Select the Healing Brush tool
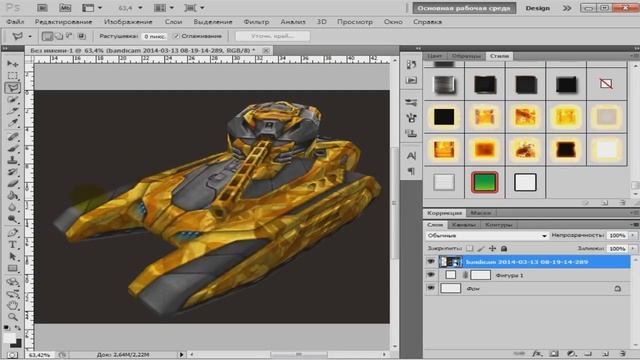640x360 pixels. pyautogui.click(x=13, y=137)
